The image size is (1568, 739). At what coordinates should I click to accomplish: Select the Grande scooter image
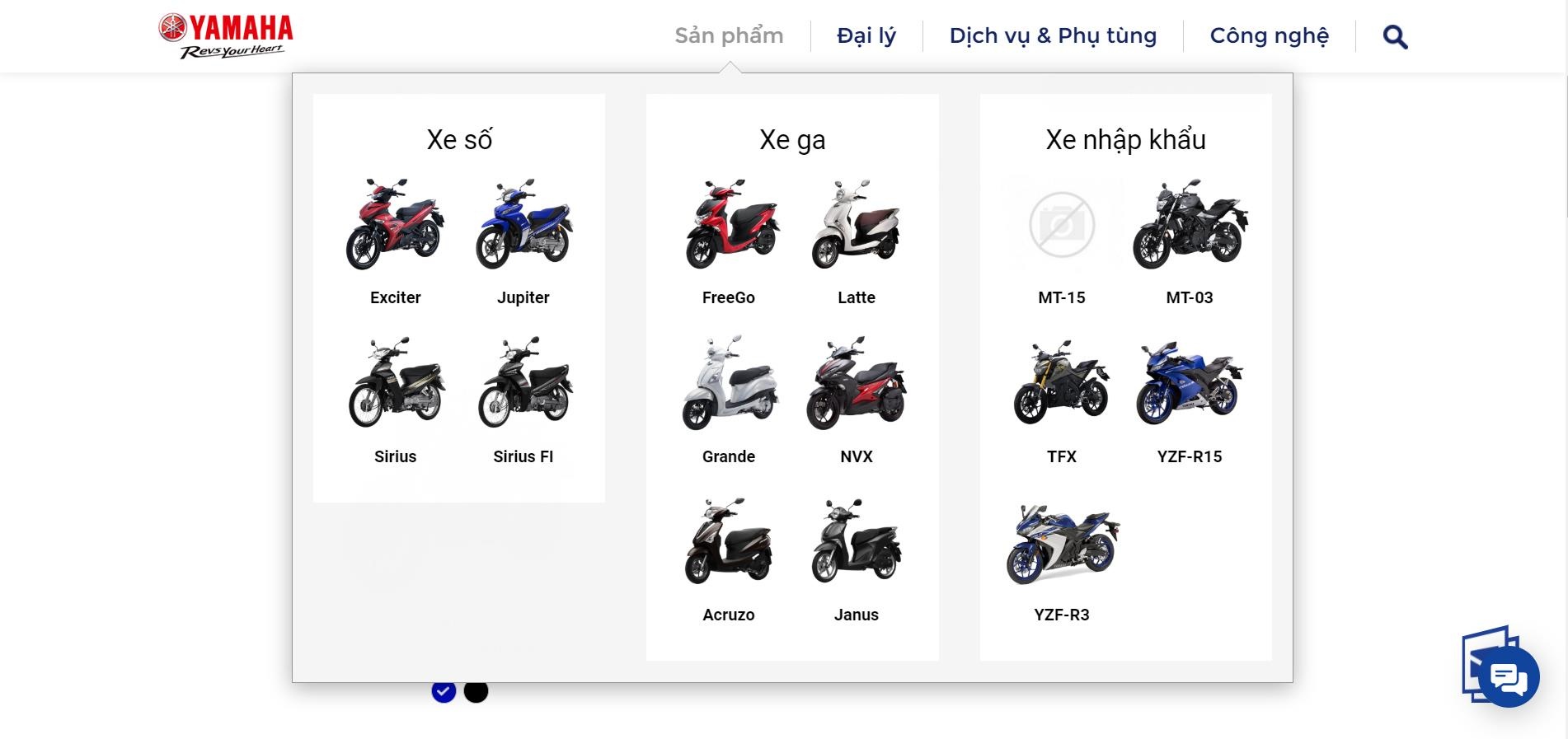(x=729, y=382)
